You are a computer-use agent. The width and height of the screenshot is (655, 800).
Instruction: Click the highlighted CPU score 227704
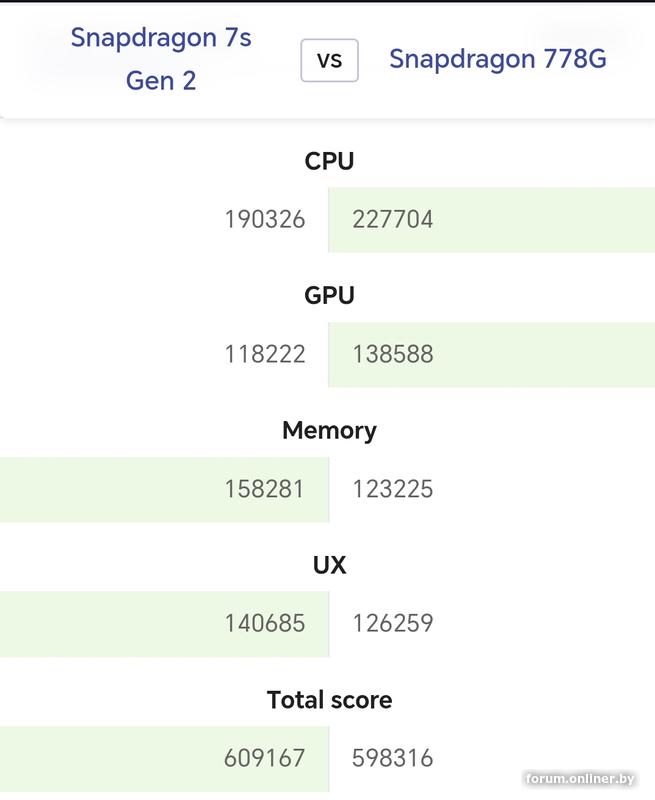click(x=393, y=220)
